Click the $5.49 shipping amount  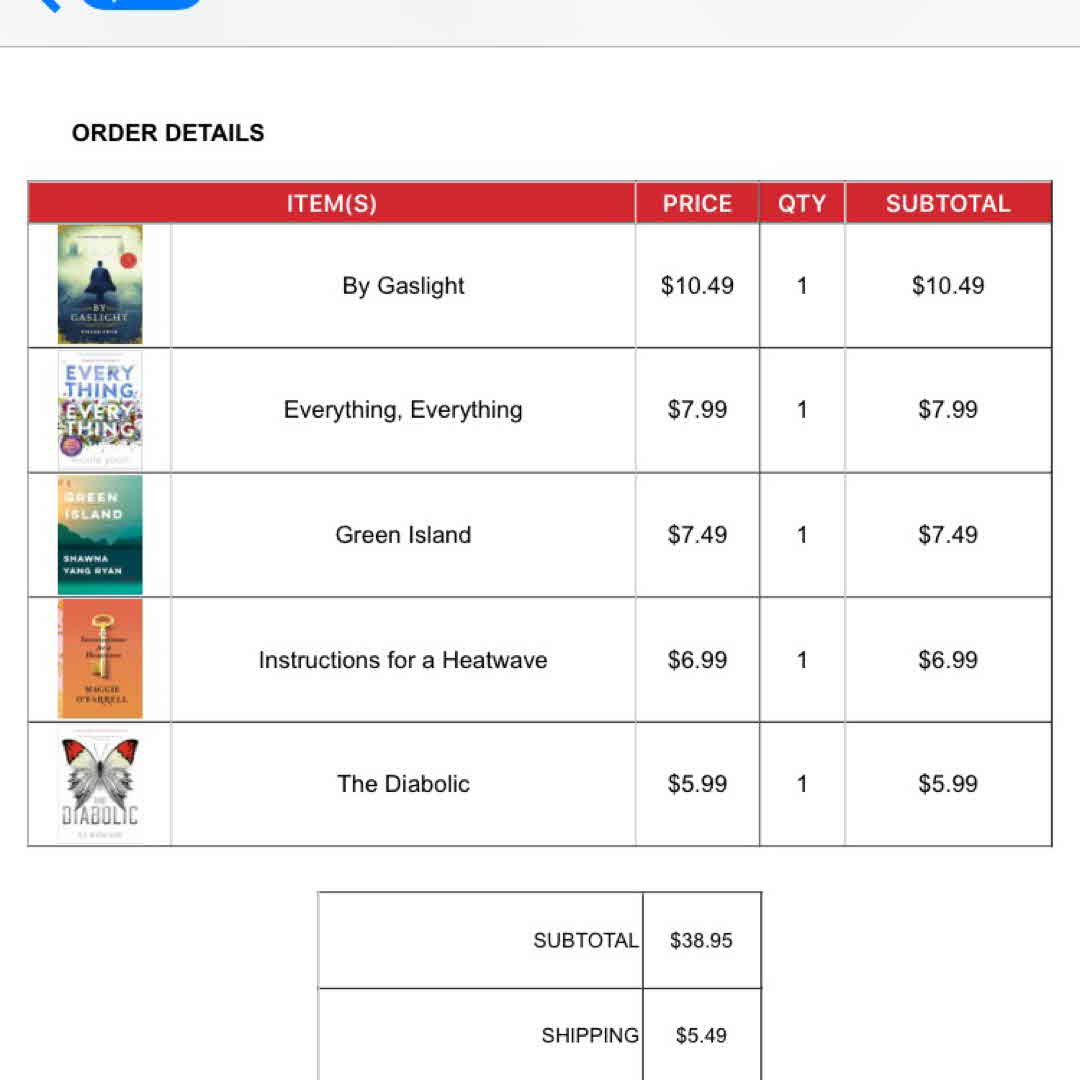(x=701, y=1035)
